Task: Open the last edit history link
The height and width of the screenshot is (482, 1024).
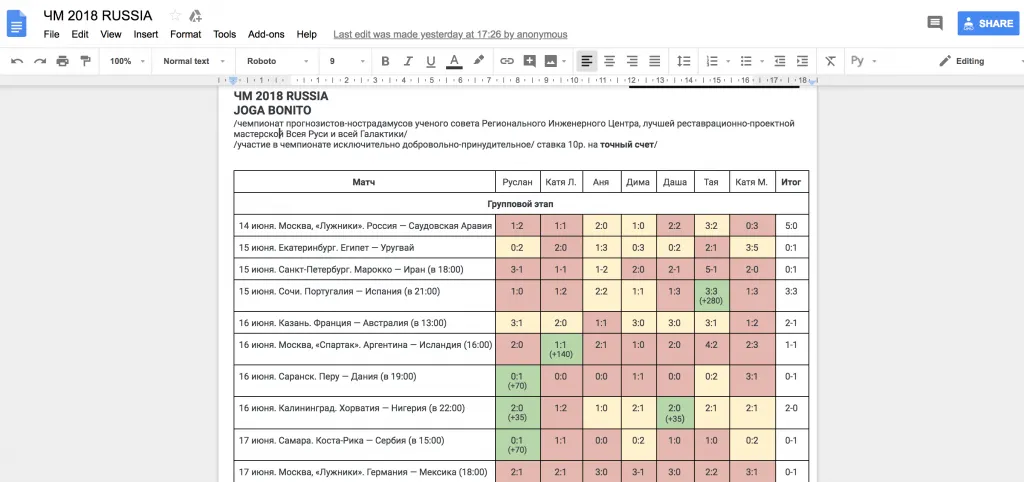Action: [449, 34]
